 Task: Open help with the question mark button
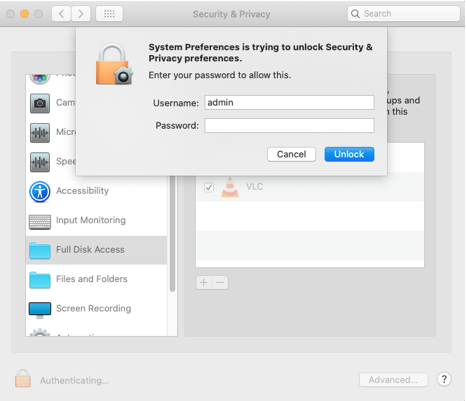click(444, 379)
